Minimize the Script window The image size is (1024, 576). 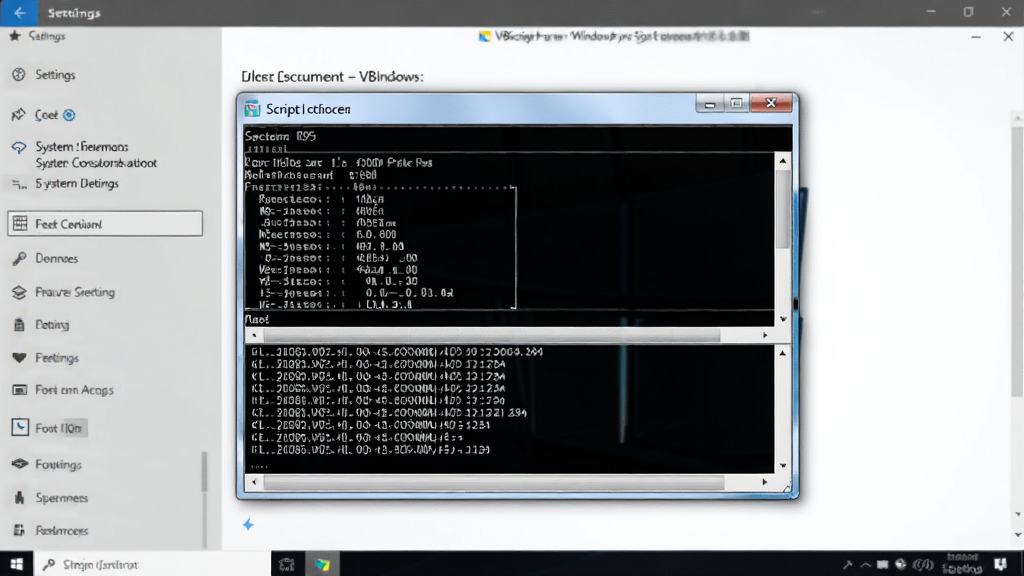tap(710, 104)
